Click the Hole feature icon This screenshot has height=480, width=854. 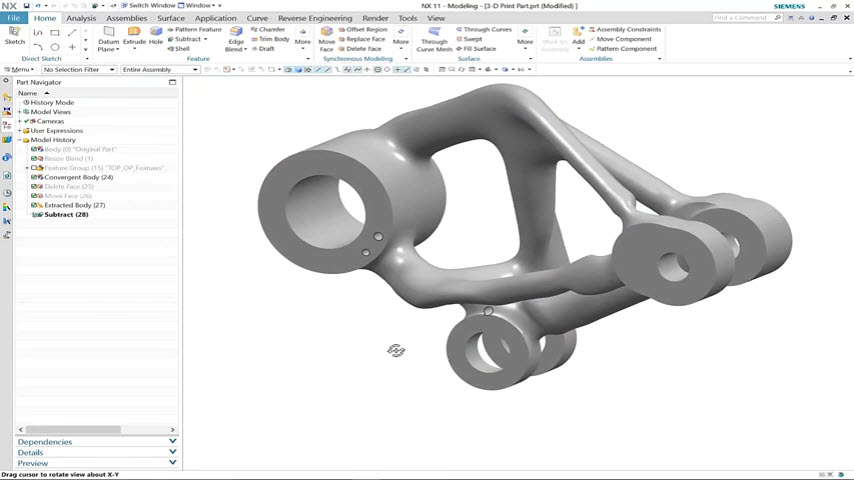click(156, 33)
